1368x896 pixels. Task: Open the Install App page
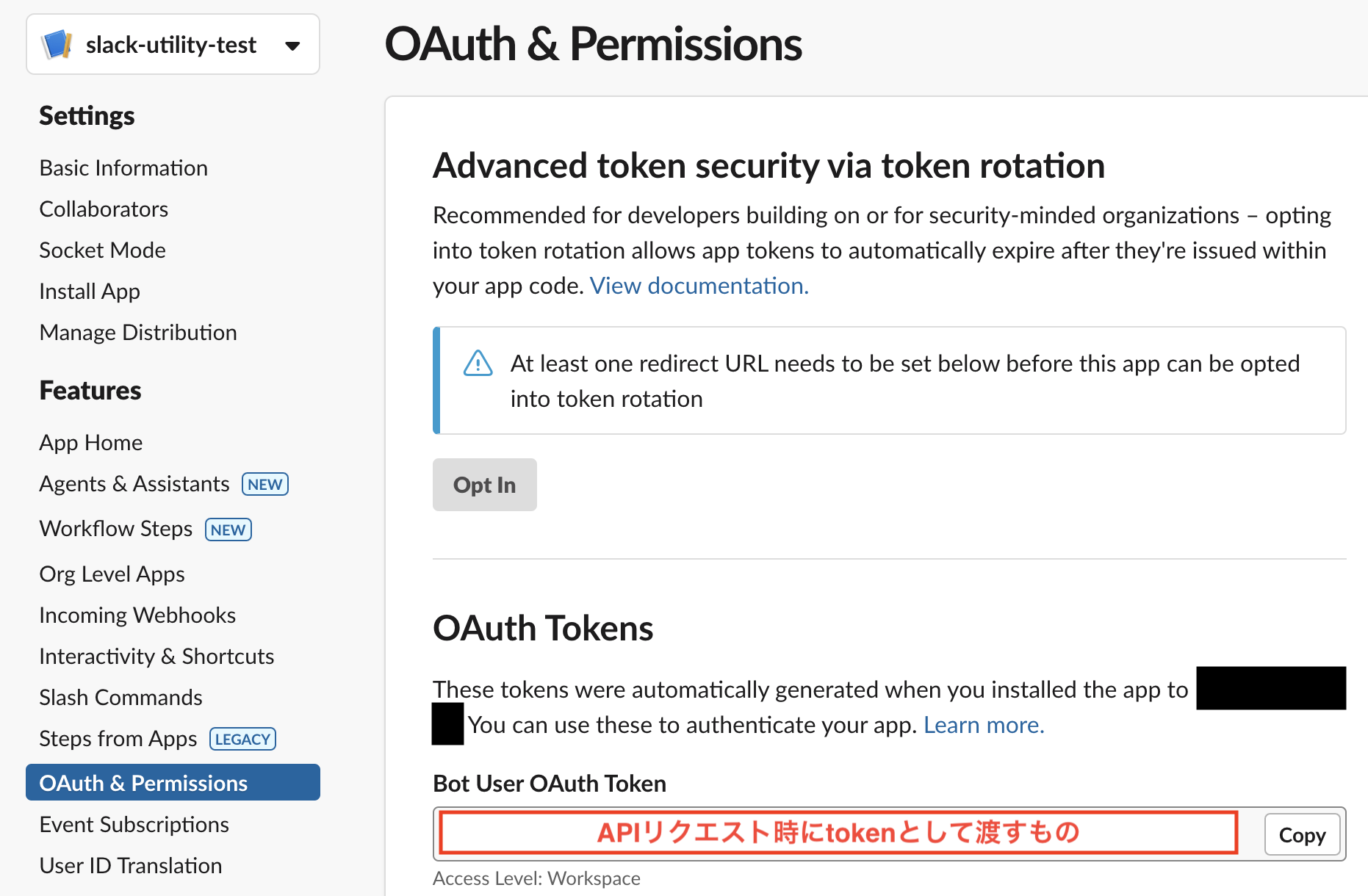90,291
